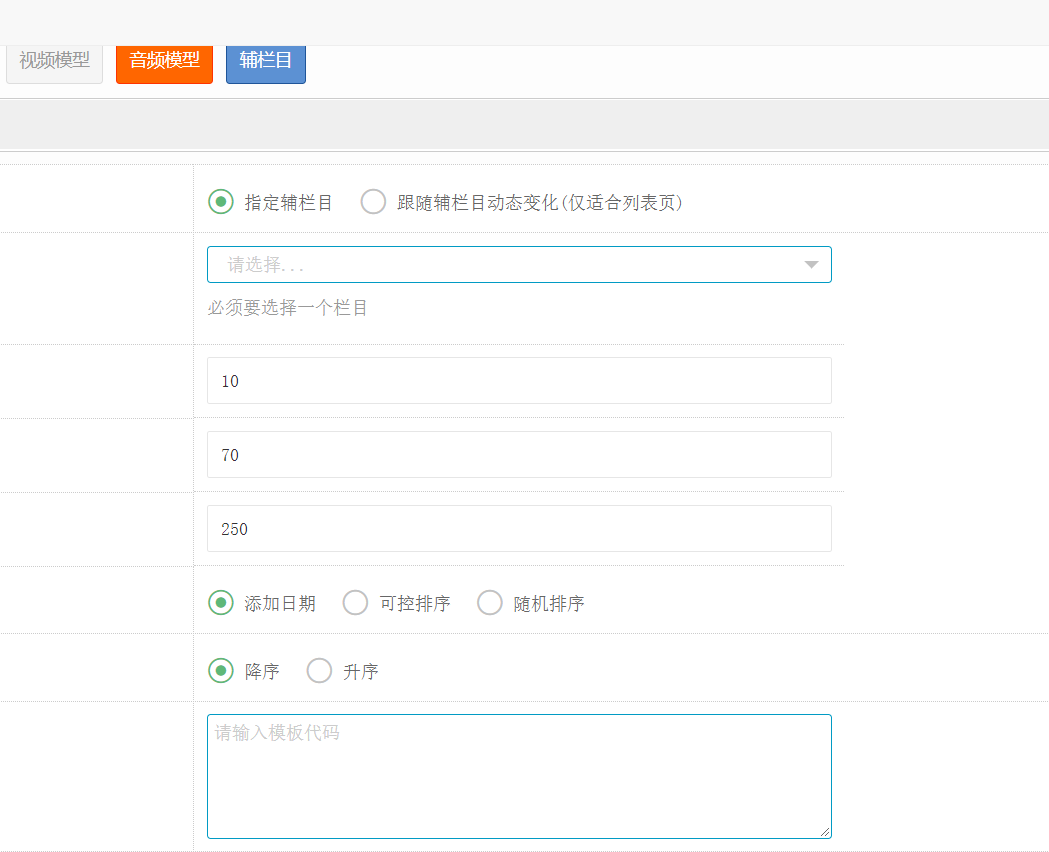Choose the 可控排序 radio option
This screenshot has width=1049, height=852.
pos(356,603)
